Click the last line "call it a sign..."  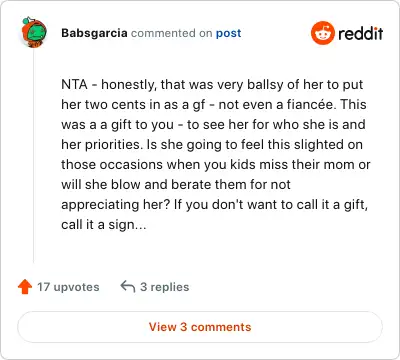tap(104, 225)
